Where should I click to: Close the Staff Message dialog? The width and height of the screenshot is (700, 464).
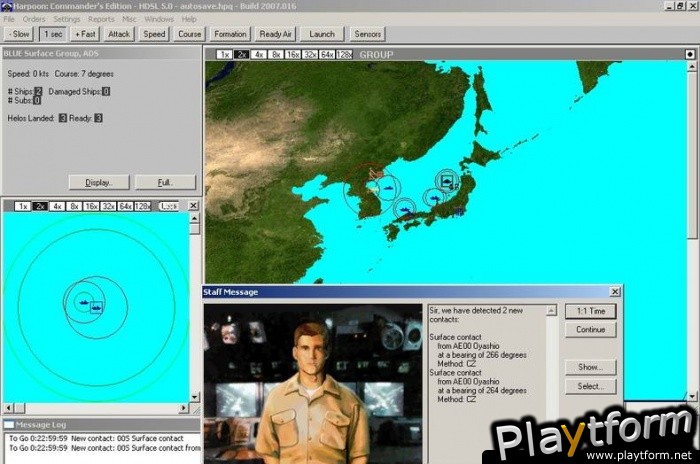coord(615,292)
